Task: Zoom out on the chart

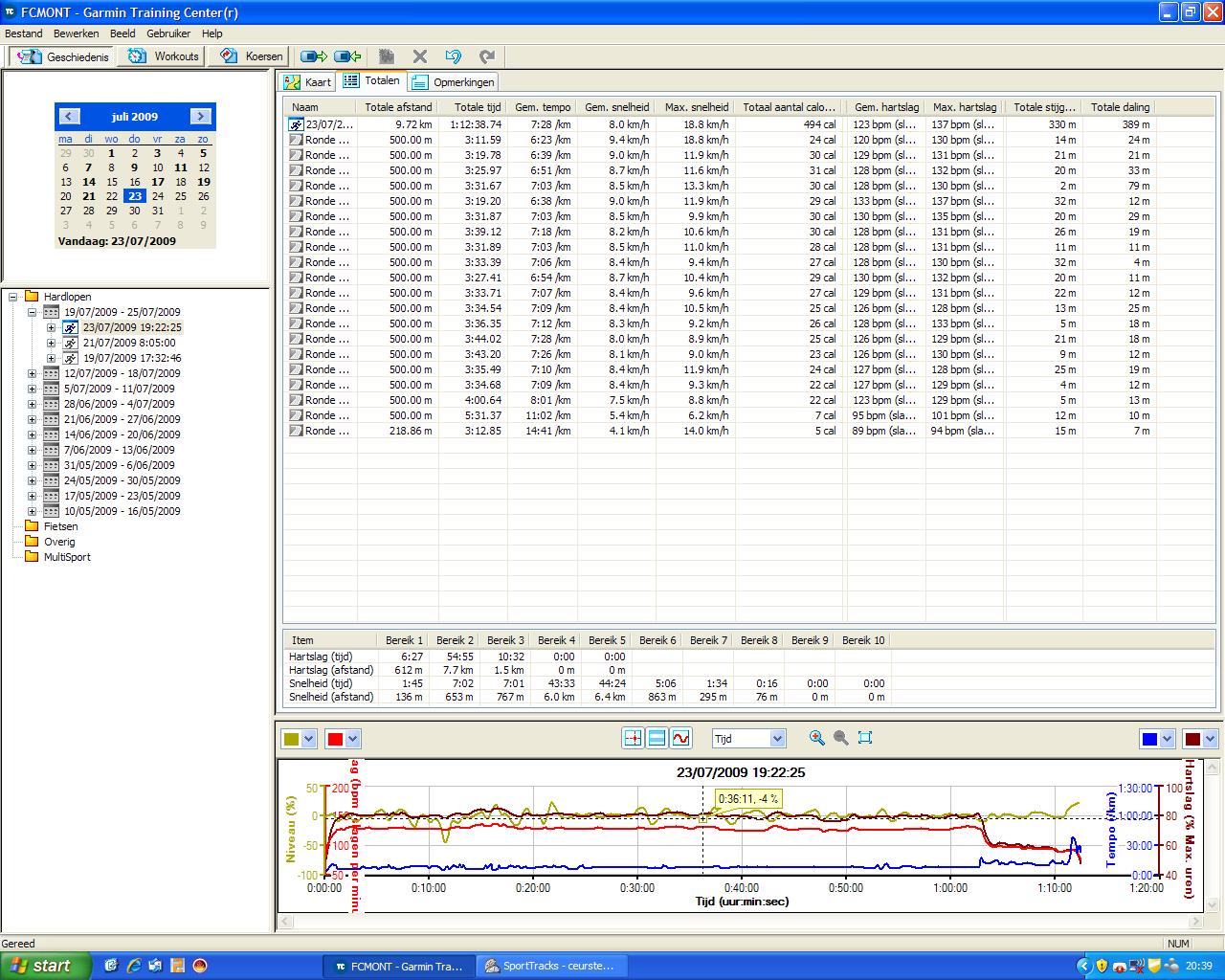Action: tap(840, 738)
